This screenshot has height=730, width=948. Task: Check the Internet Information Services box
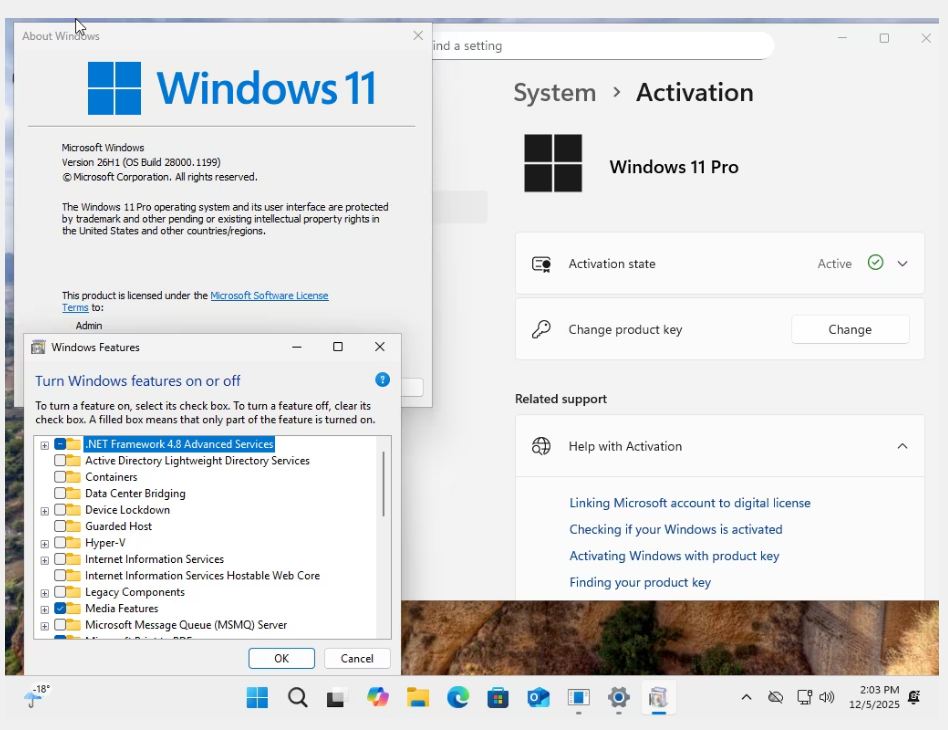point(60,559)
